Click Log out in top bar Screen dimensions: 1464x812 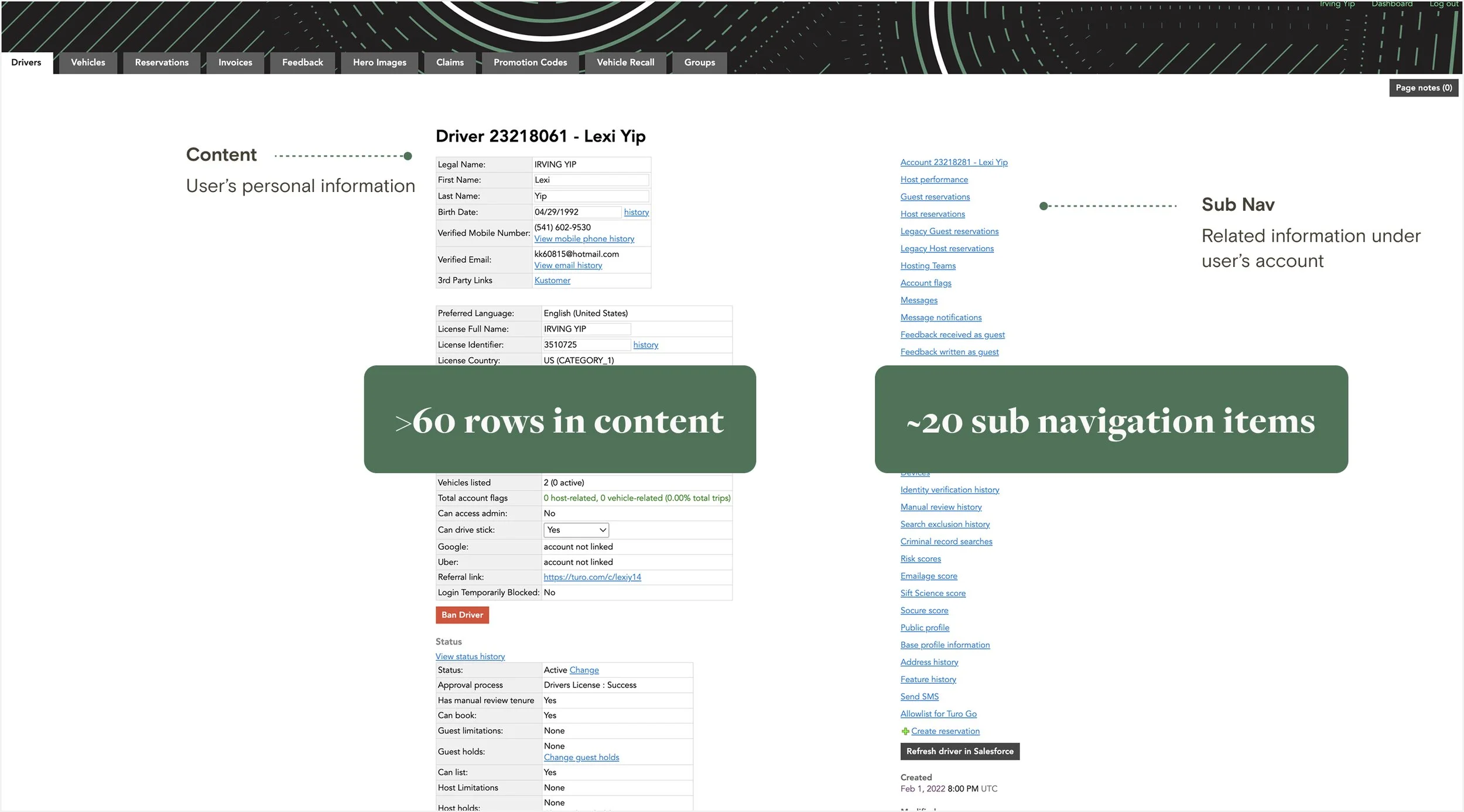point(1443,4)
